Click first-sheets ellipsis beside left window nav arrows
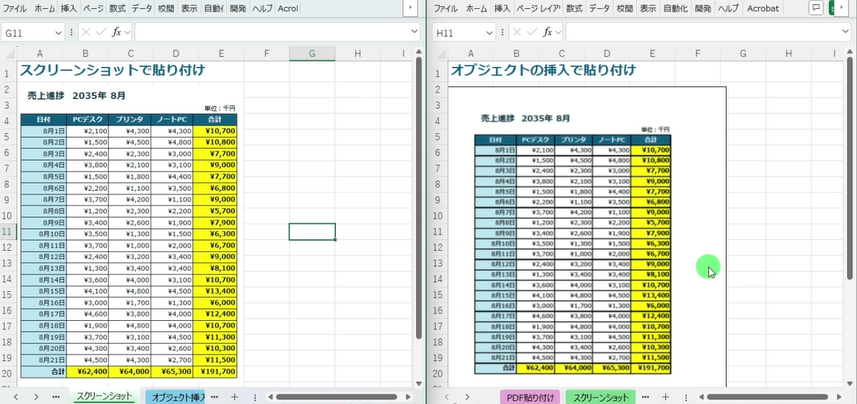This screenshot has width=857, height=404. (56, 397)
